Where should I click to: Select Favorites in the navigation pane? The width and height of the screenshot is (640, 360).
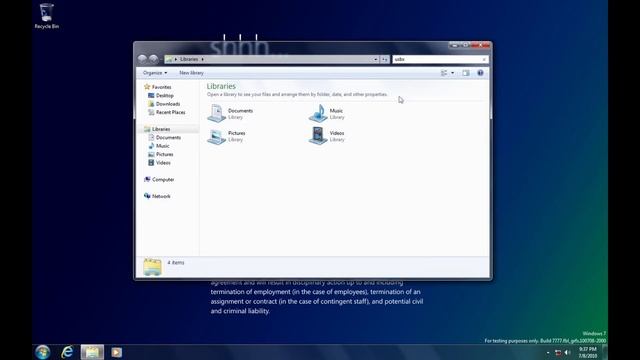158,87
